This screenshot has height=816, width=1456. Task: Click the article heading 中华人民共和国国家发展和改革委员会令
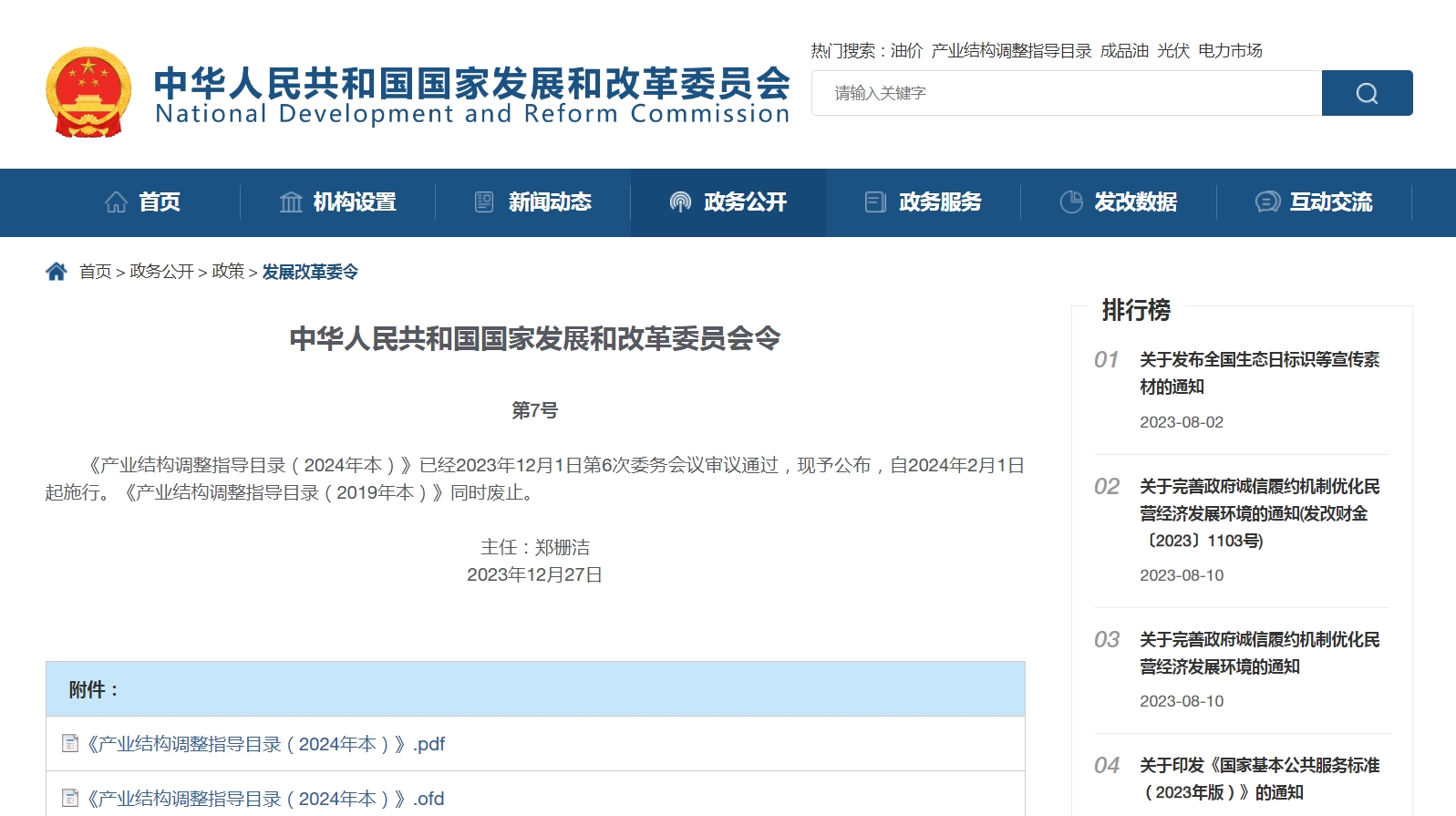click(535, 339)
